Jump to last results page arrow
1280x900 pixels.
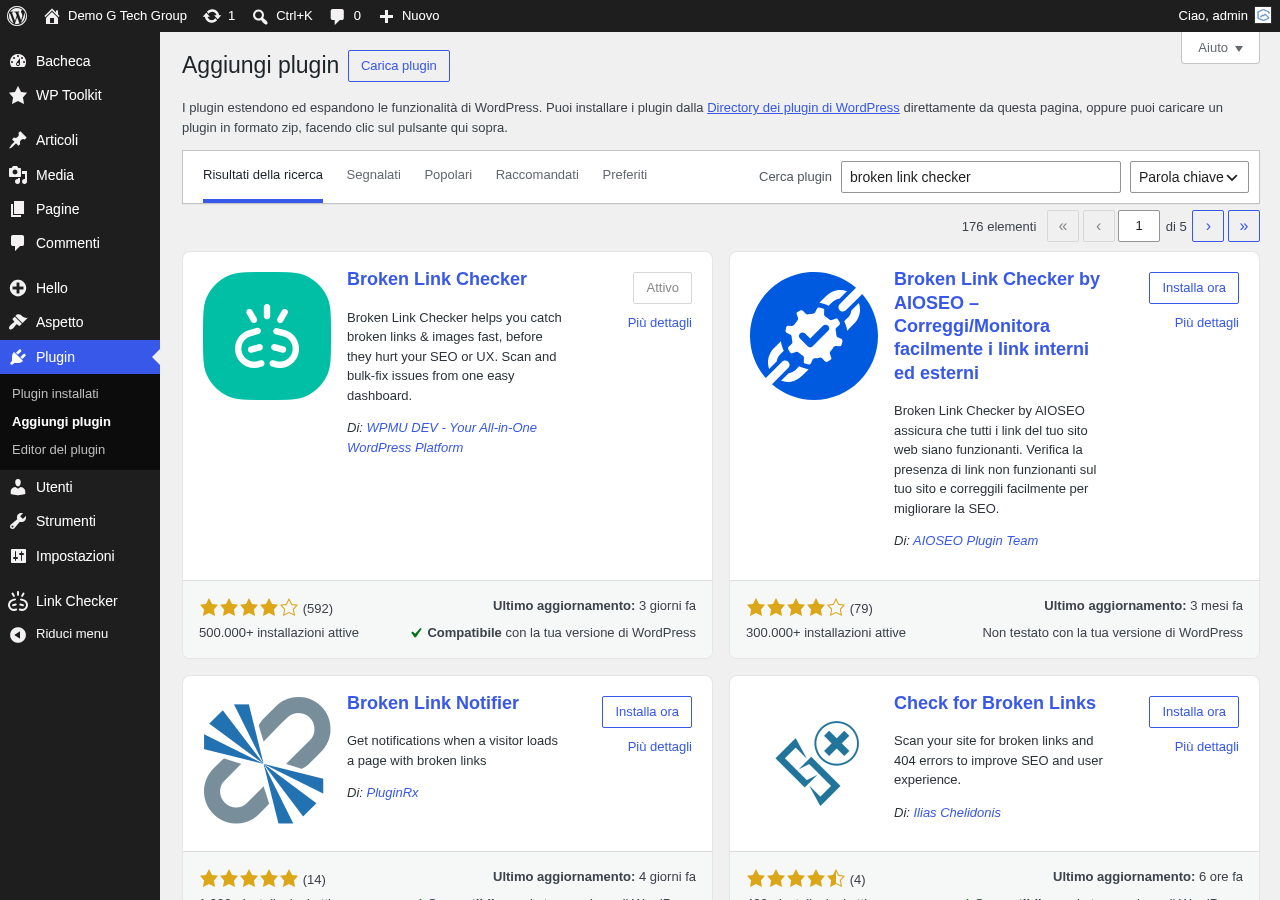tap(1244, 226)
